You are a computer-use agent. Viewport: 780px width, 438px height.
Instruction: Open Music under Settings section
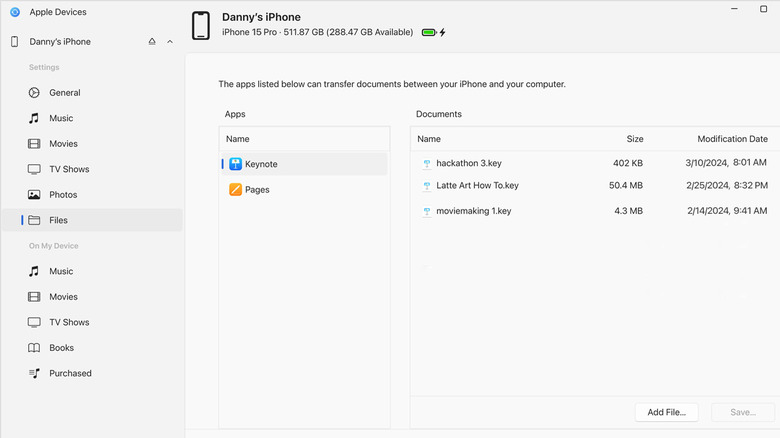(61, 118)
